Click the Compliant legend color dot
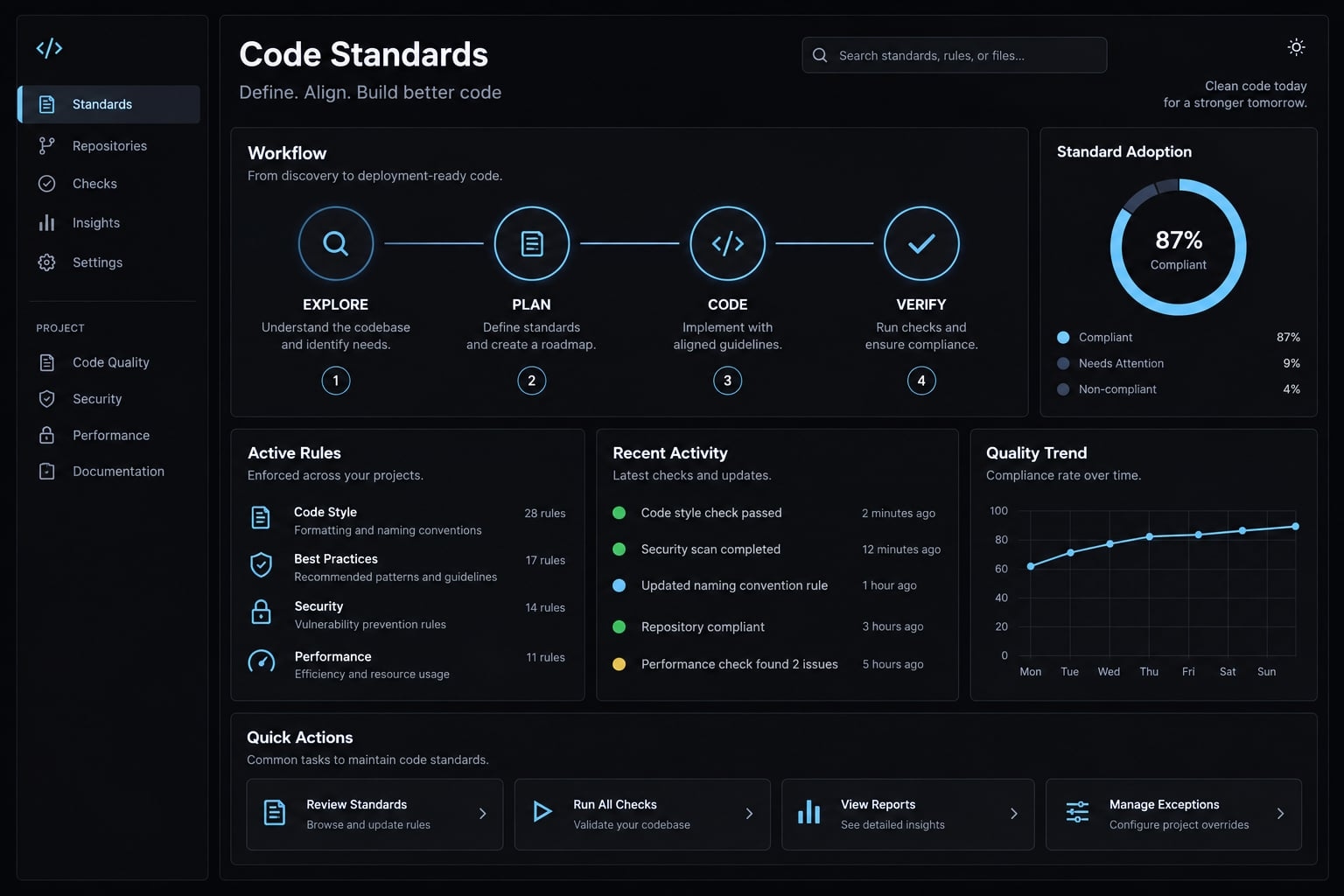This screenshot has height=896, width=1344. (1063, 338)
